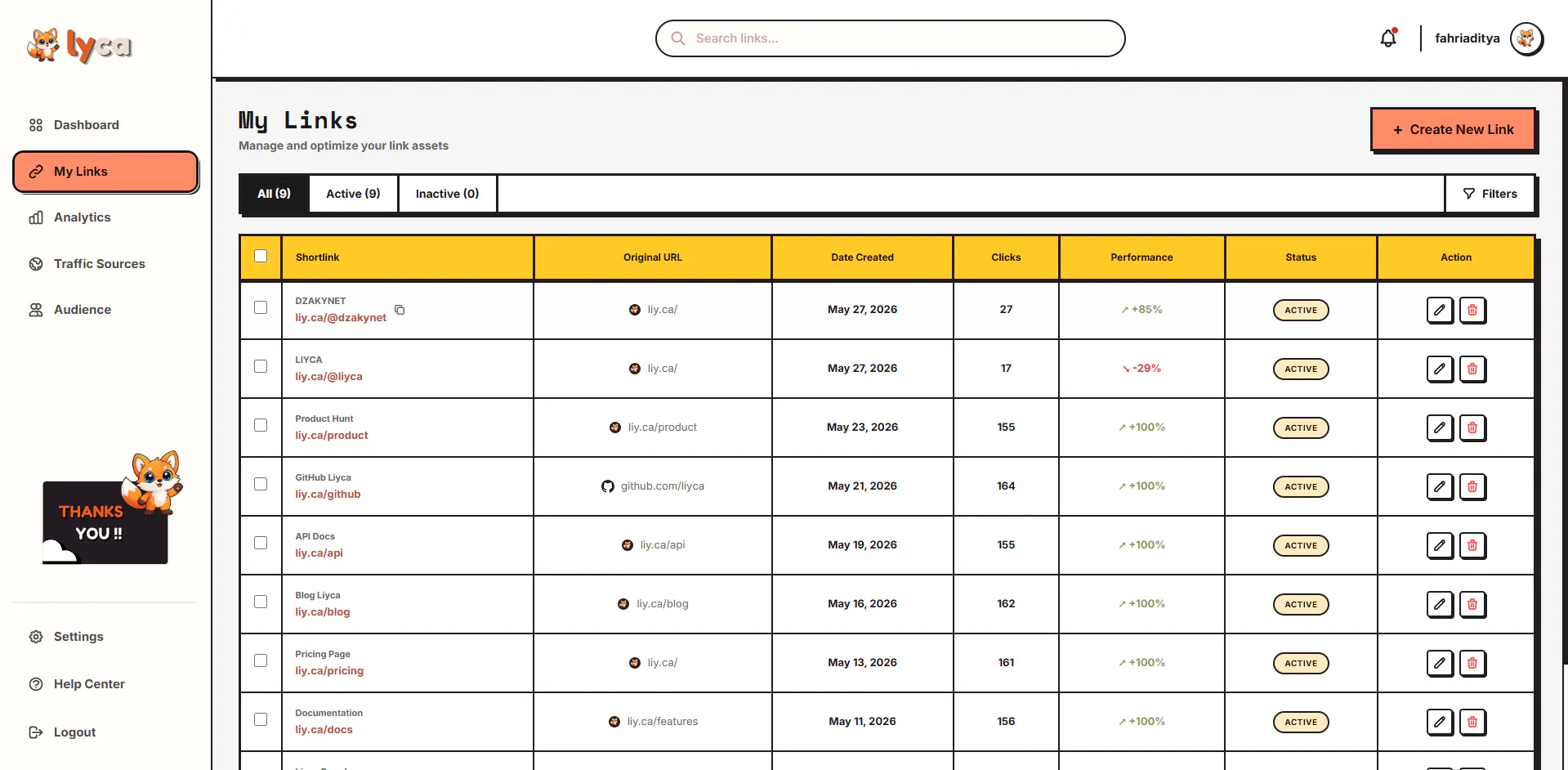Click ACTIVE status badge for DZAKYNET
Screen dimensions: 1568x770
[1301, 310]
